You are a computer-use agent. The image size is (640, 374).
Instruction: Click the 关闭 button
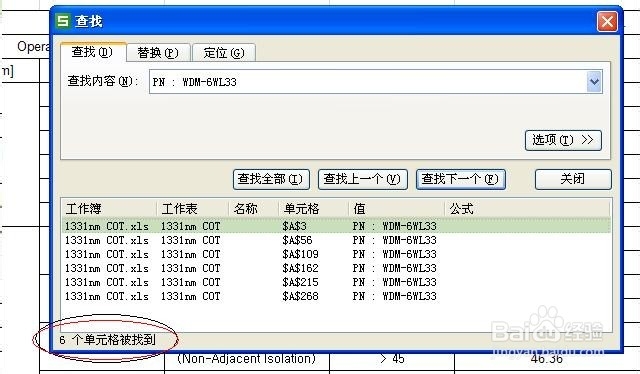(573, 179)
